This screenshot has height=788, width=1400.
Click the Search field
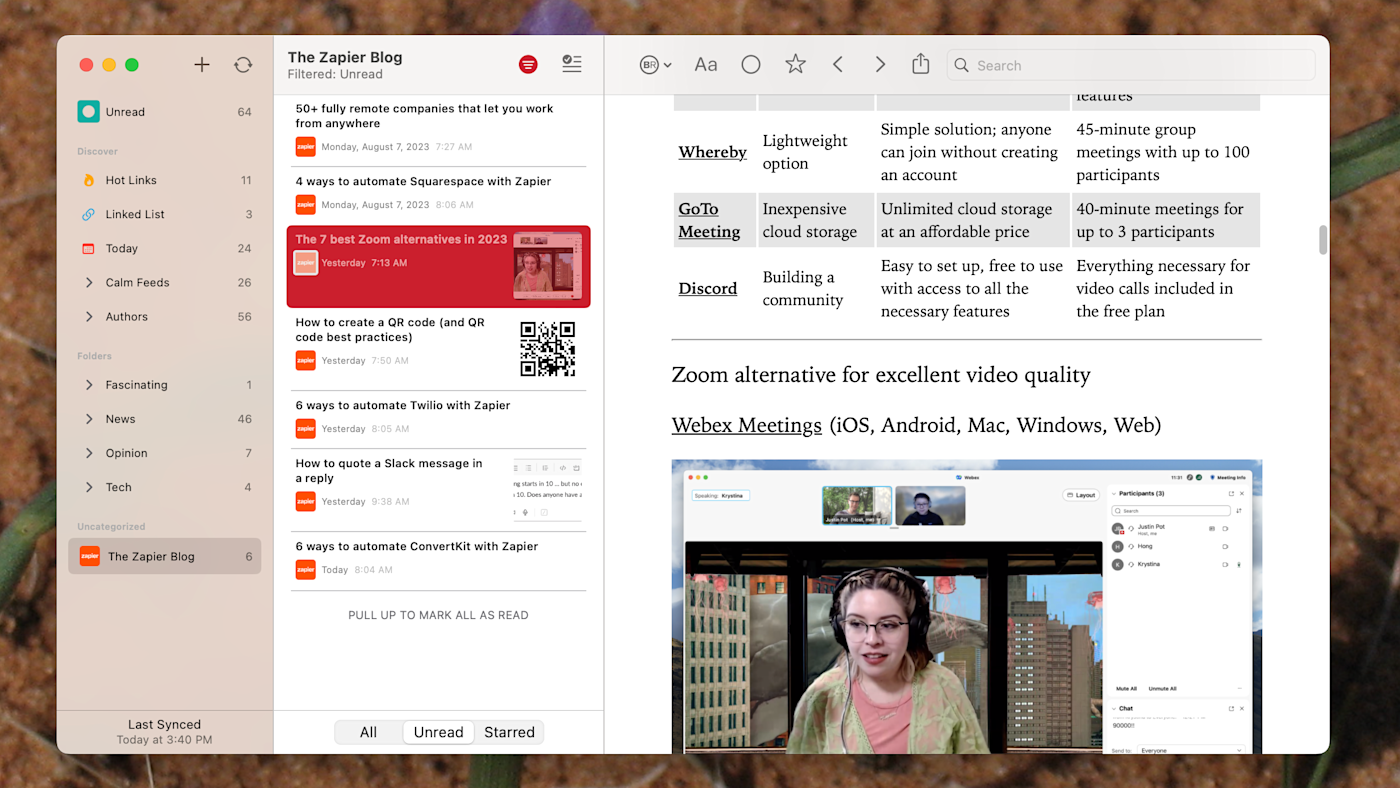(1130, 65)
